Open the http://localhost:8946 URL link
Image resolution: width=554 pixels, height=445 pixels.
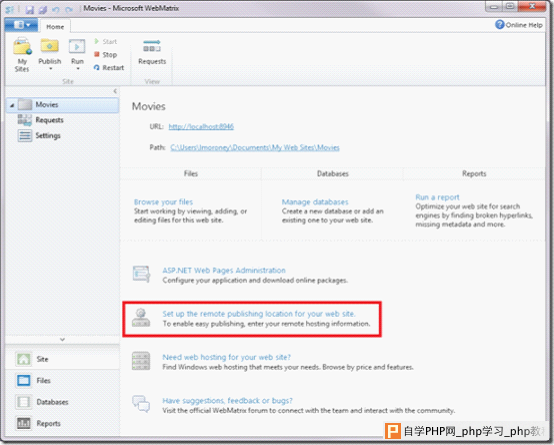(x=201, y=127)
